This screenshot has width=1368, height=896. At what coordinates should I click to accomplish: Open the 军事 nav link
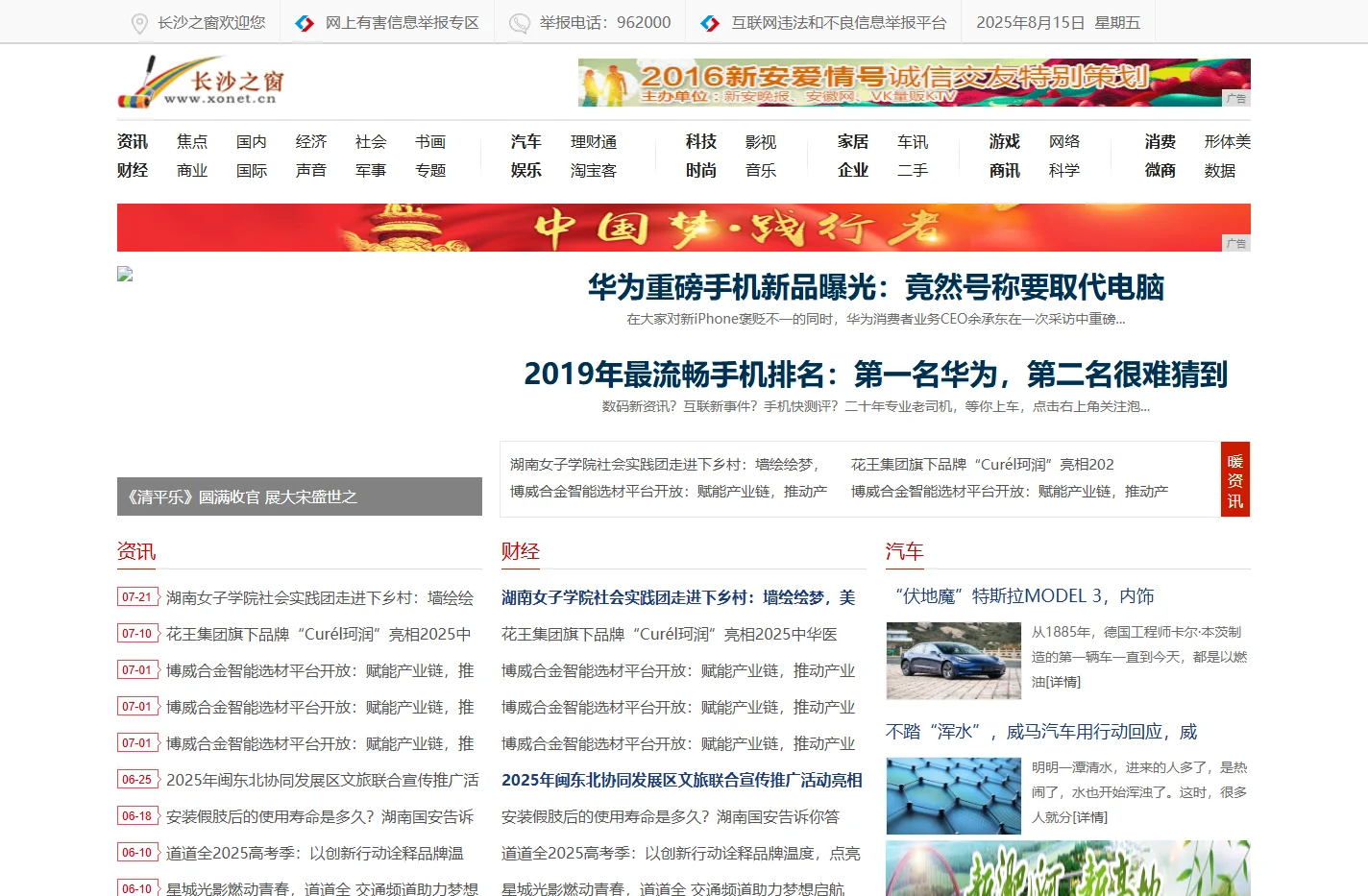point(371,170)
